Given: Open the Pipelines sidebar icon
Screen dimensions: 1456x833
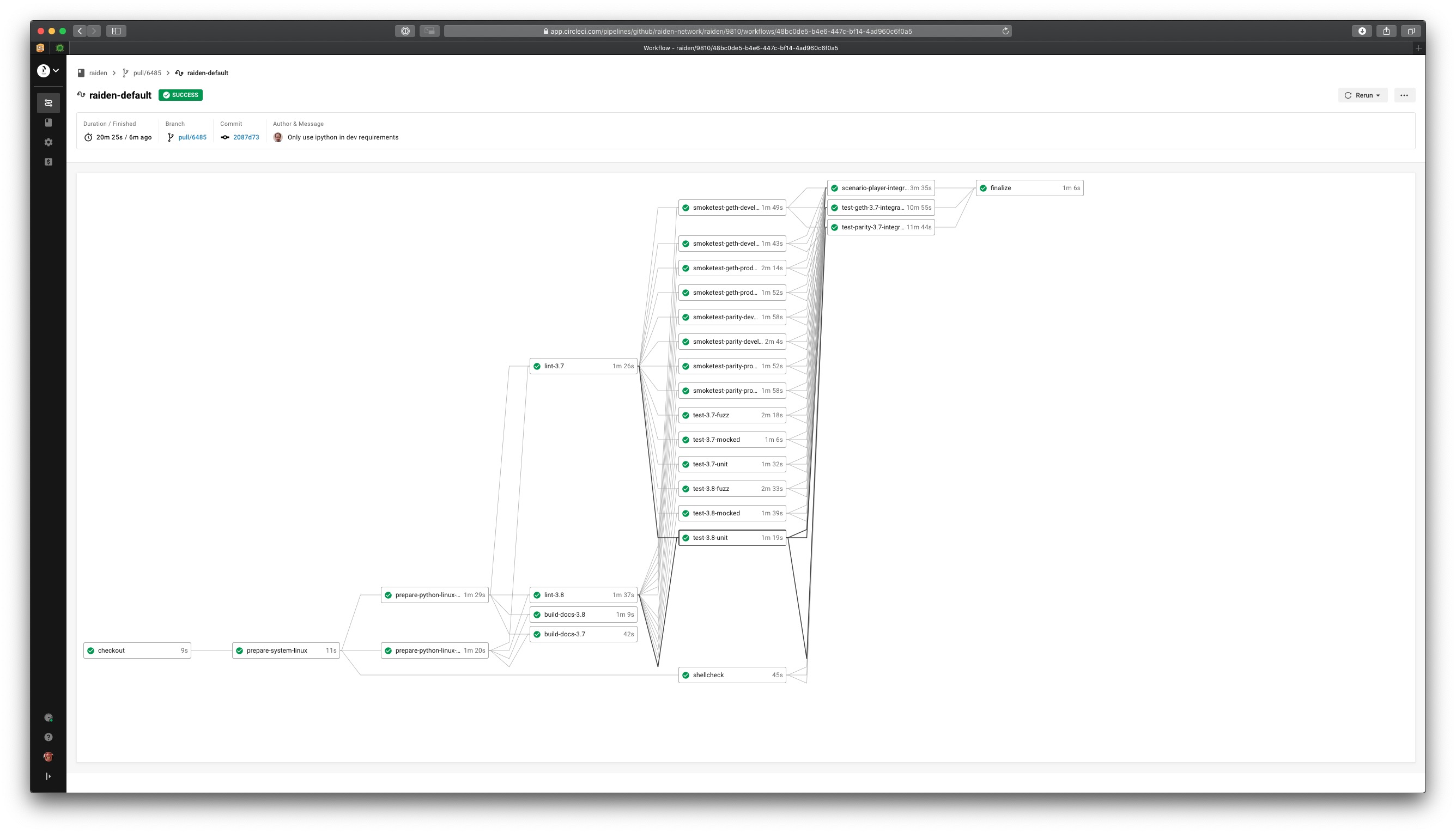Looking at the screenshot, I should pyautogui.click(x=48, y=103).
